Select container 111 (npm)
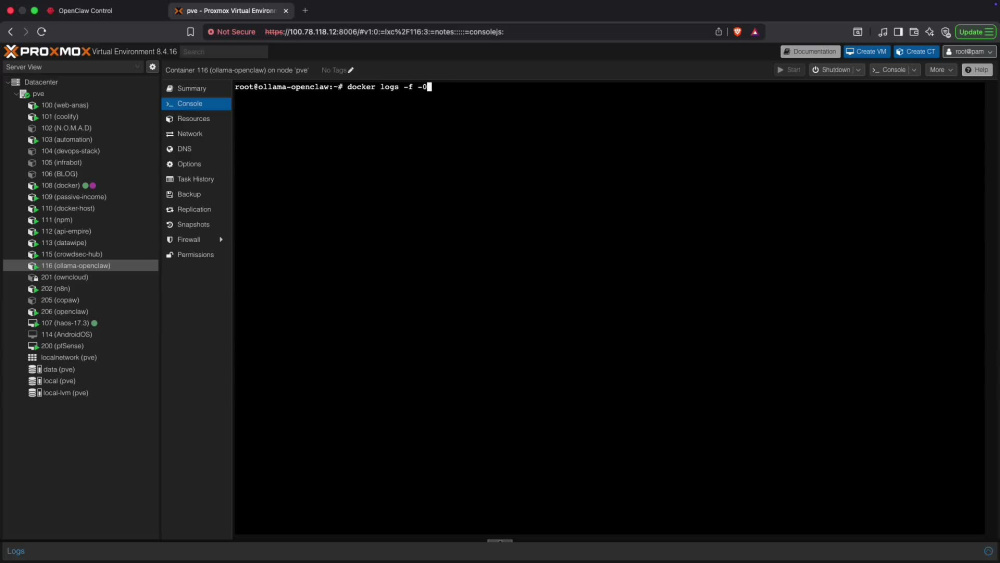The height and width of the screenshot is (563, 1000). pos(57,220)
